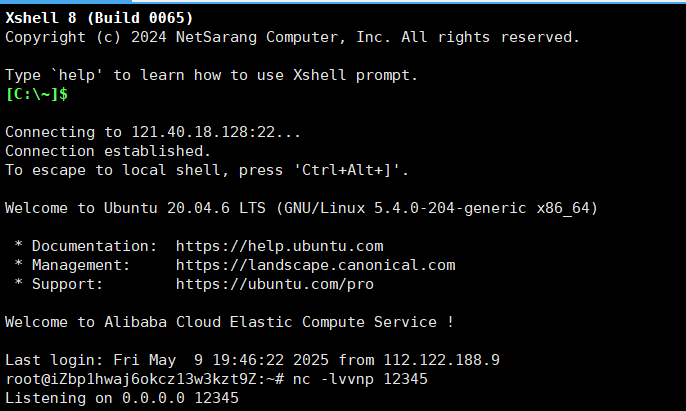Click the 'Xshell 8 (Build 0065)' title line

click(x=99, y=18)
